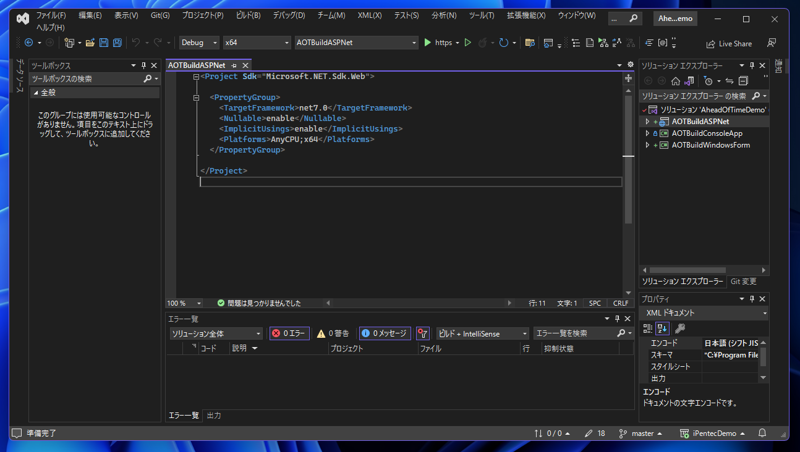Toggle pin on AOTBuildASPNet document tab

[x=234, y=66]
